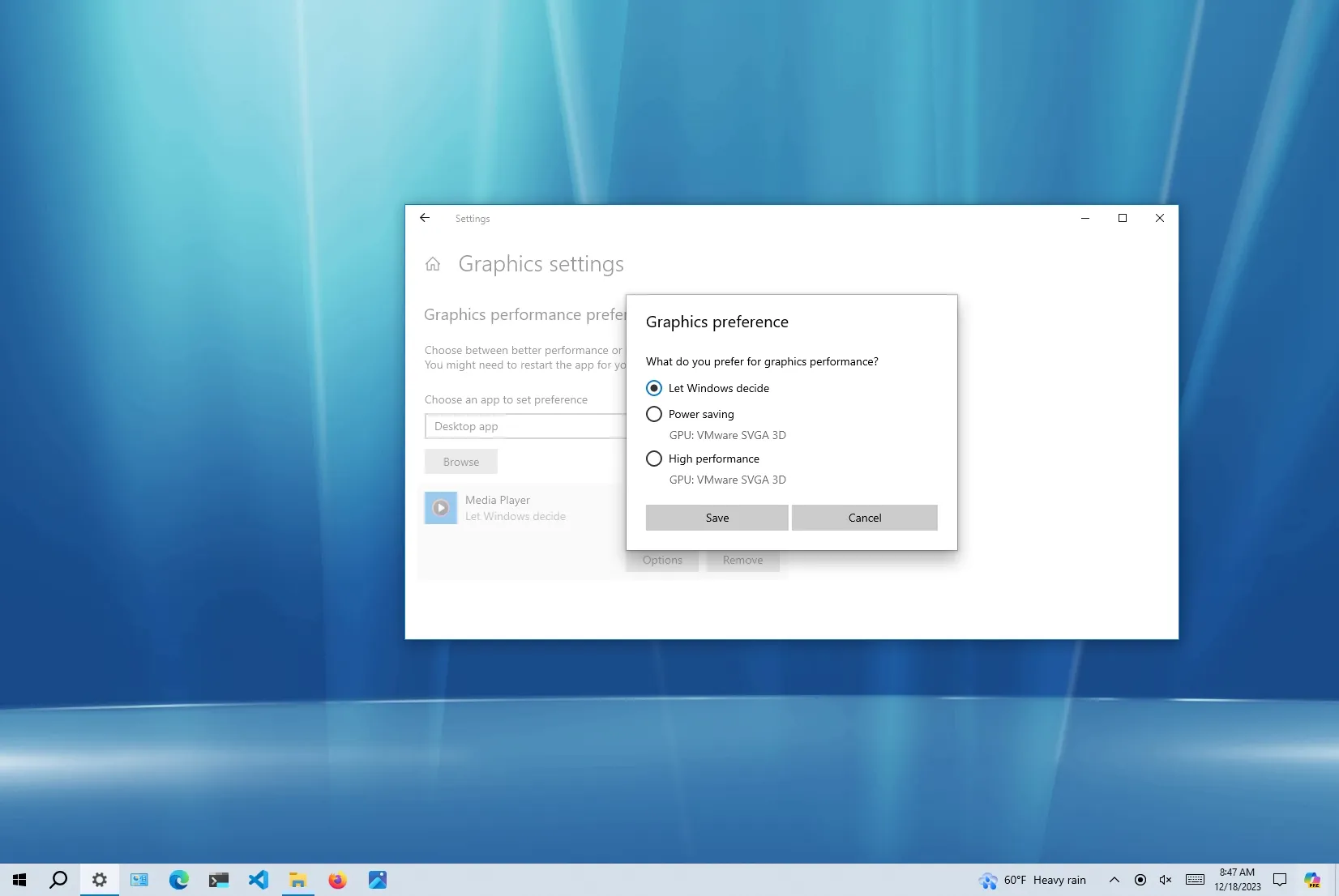
Task: Launch Visual Studio Code from the taskbar
Action: point(258,880)
